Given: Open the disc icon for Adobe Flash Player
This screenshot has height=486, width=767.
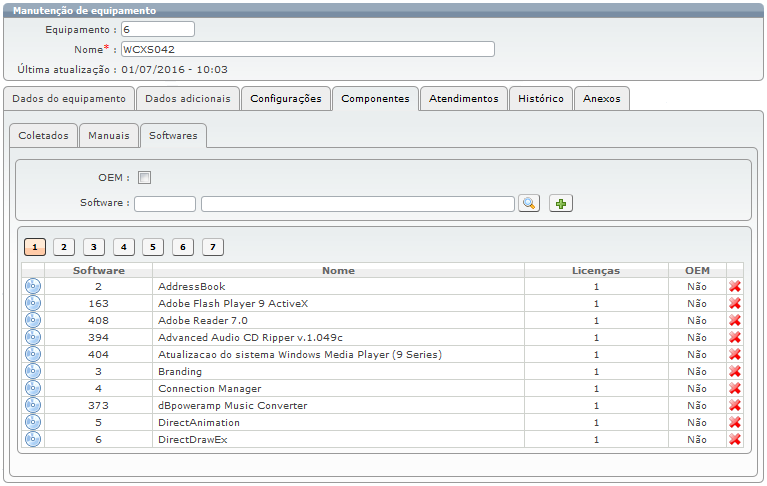Looking at the screenshot, I should pos(33,304).
